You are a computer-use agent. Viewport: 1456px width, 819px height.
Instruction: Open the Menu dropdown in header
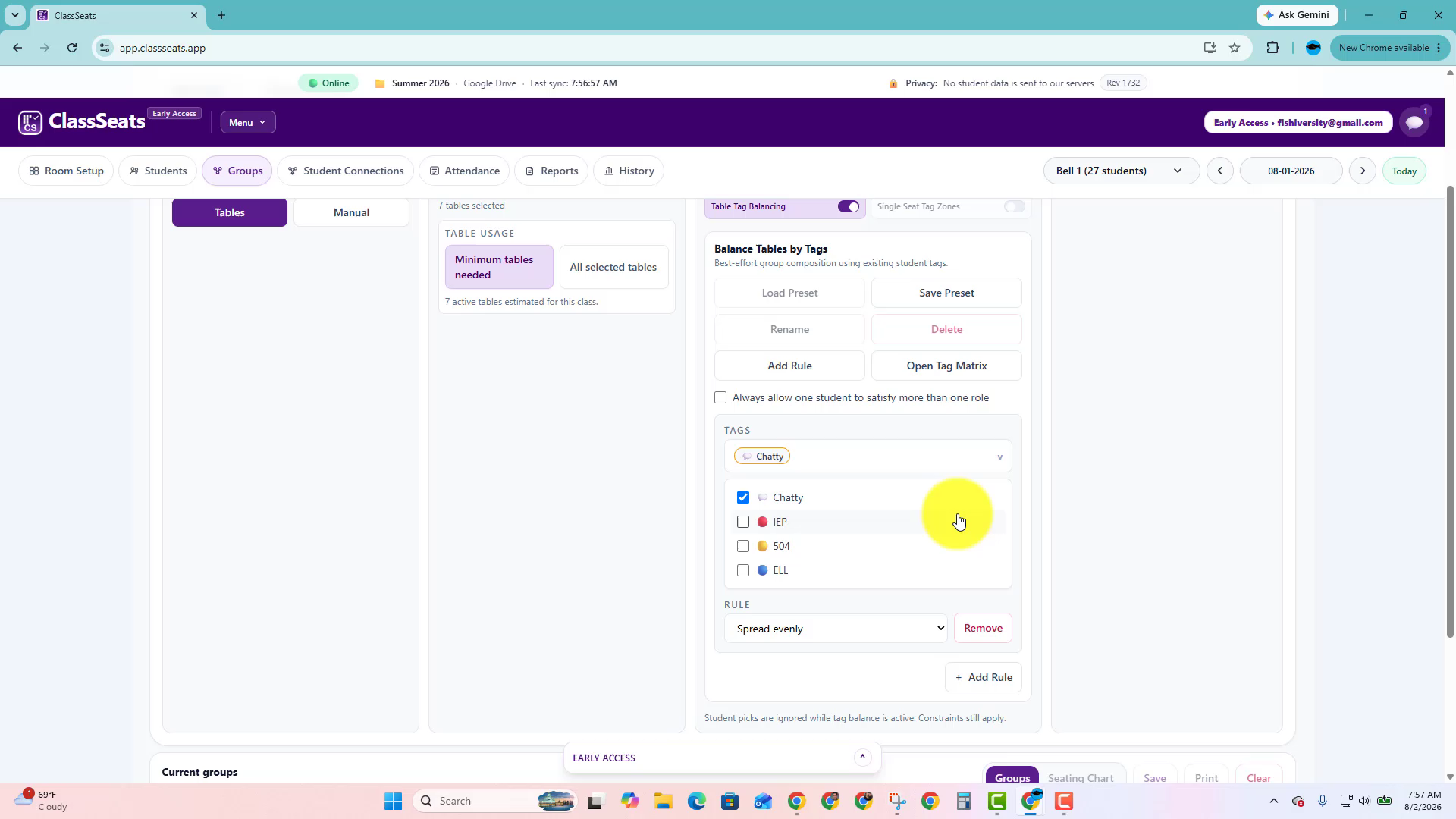[248, 122]
